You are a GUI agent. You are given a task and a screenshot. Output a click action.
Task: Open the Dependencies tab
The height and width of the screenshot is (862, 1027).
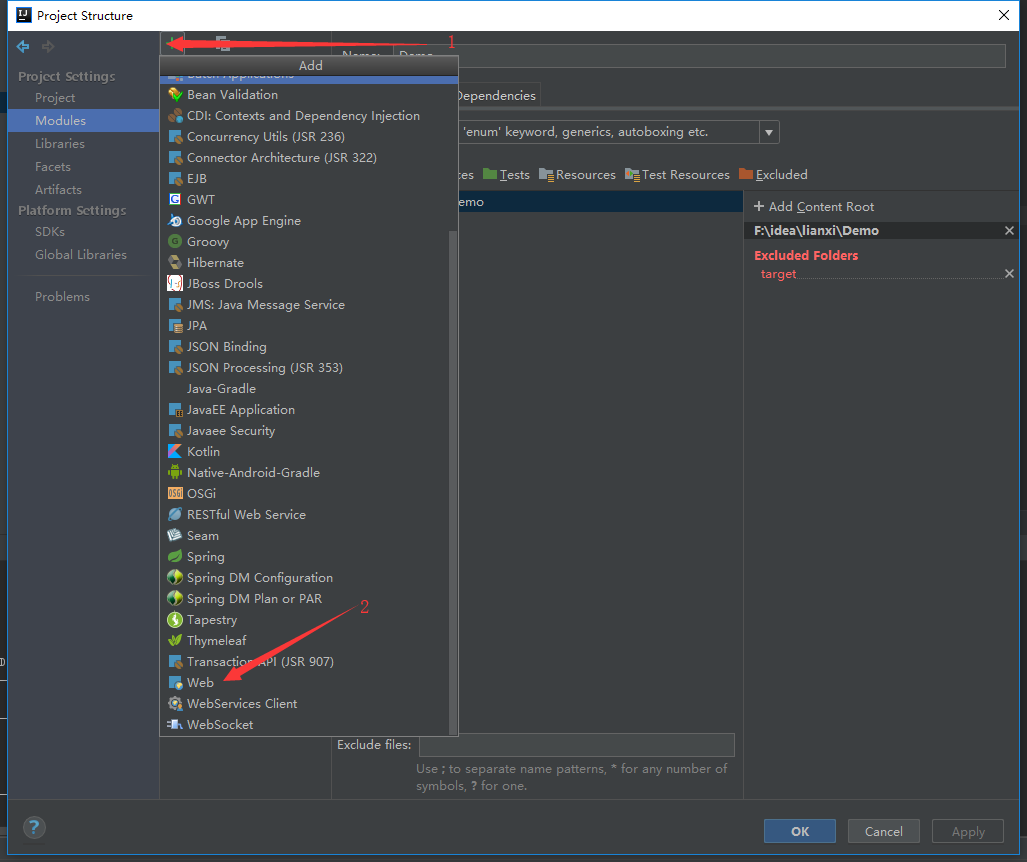496,95
